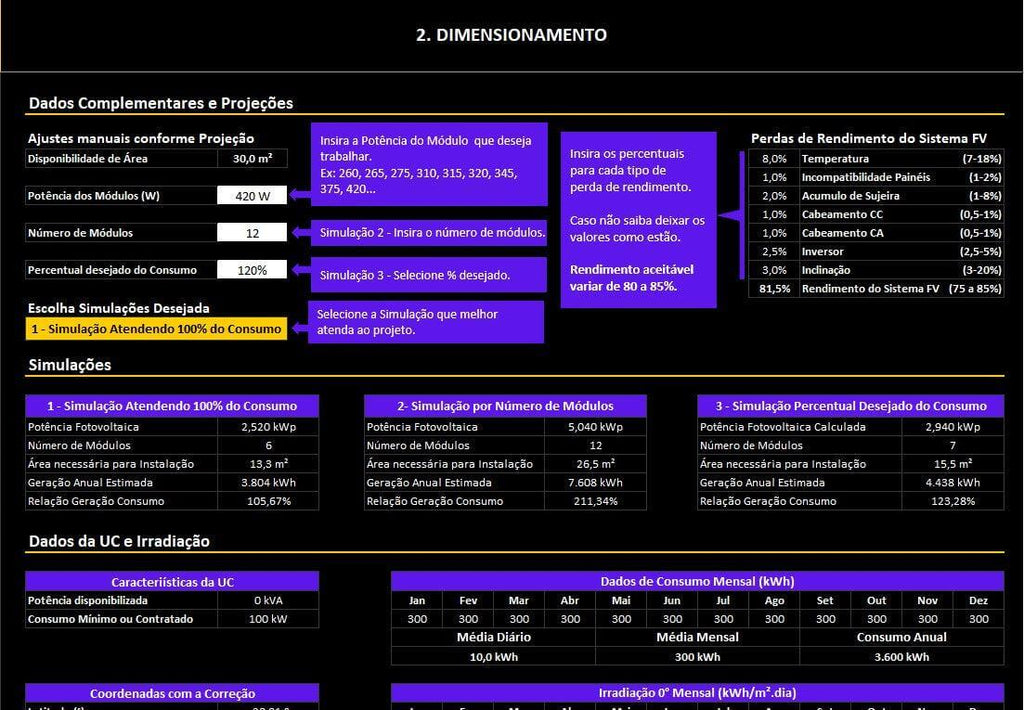Click the purple module power instruction note box
This screenshot has height=710, width=1024.
coord(428,165)
